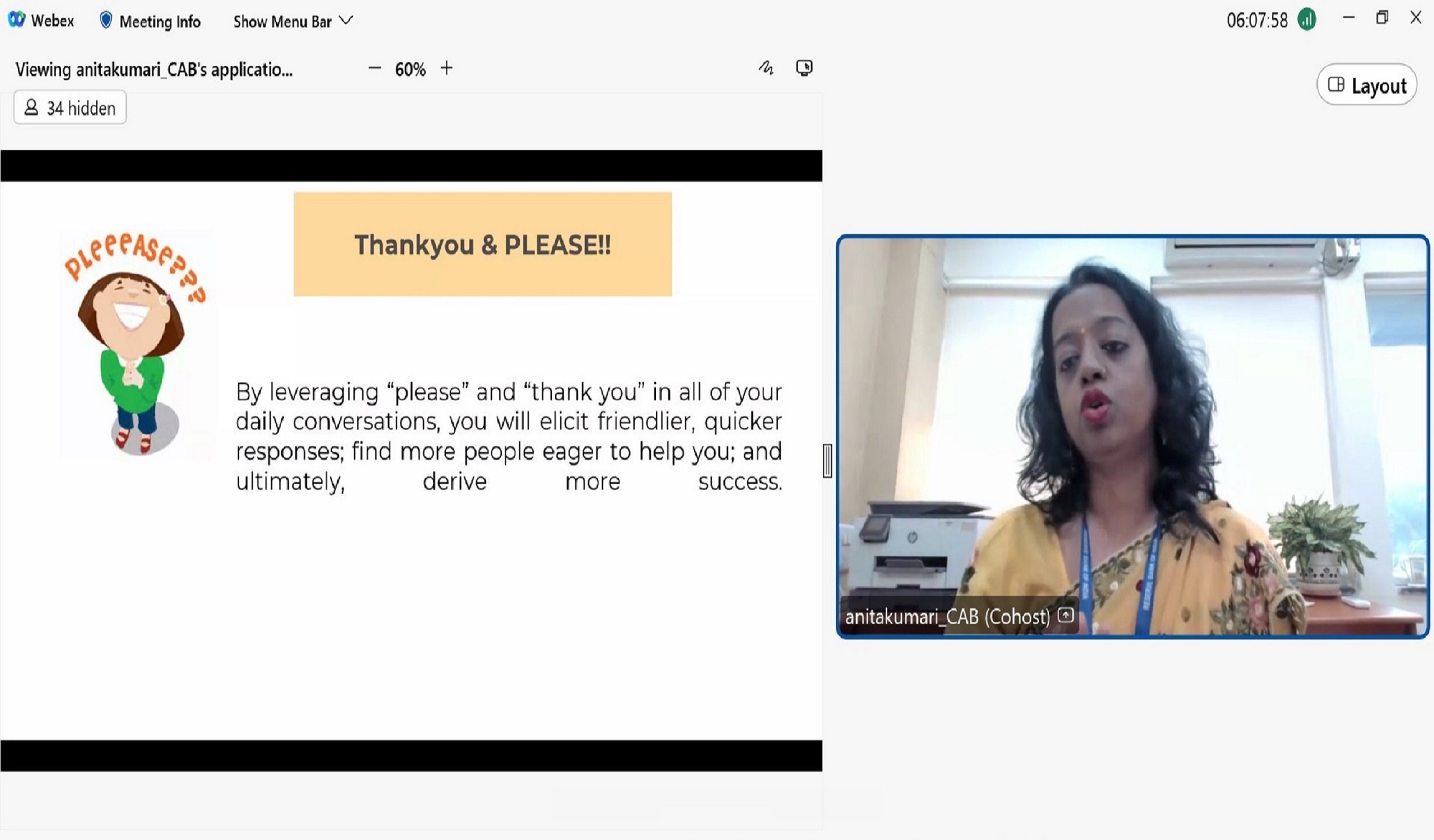Minimize the Webex meeting window
This screenshot has width=1434, height=840.
(1348, 18)
